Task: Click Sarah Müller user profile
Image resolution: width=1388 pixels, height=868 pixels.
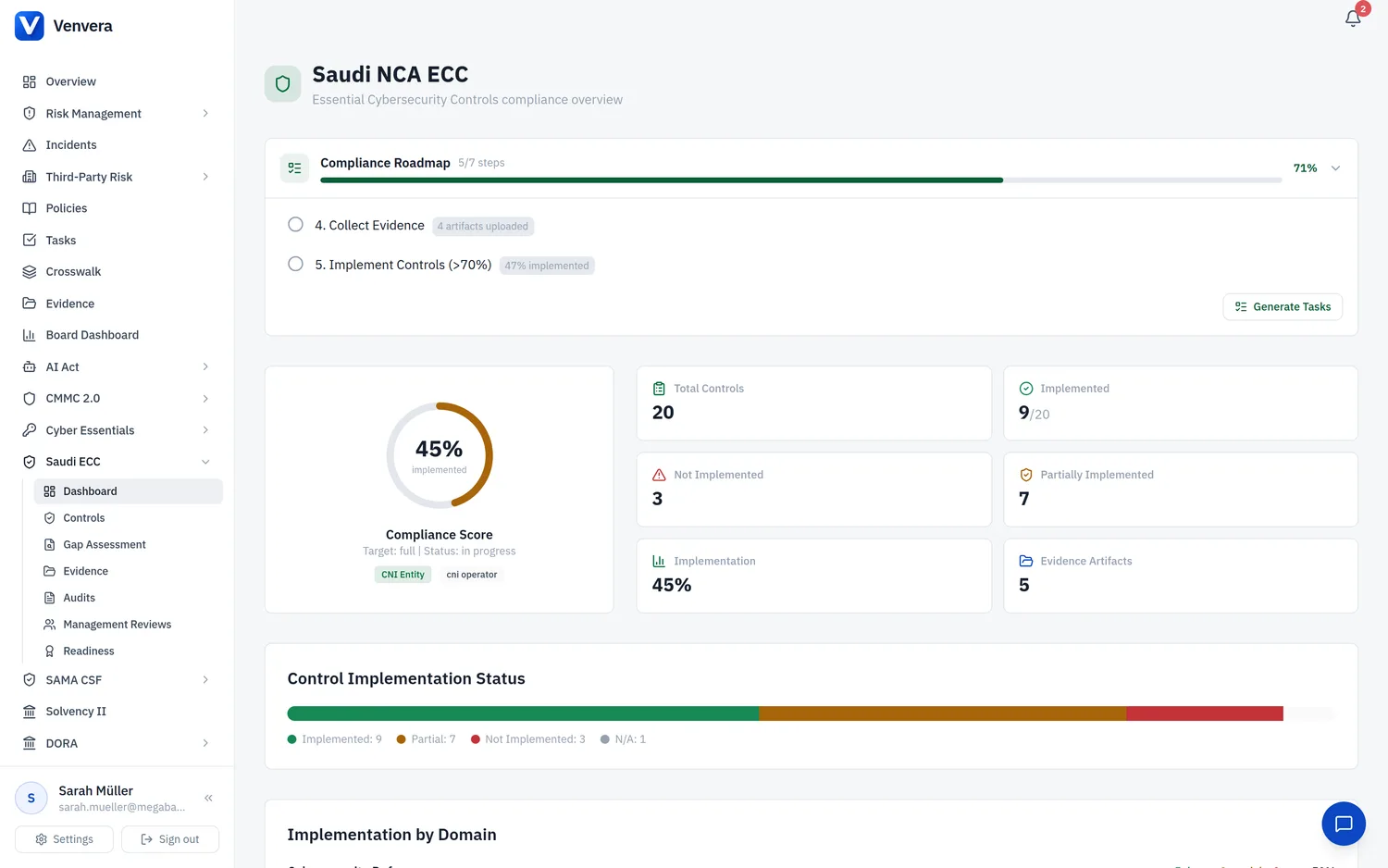Action: [102, 798]
